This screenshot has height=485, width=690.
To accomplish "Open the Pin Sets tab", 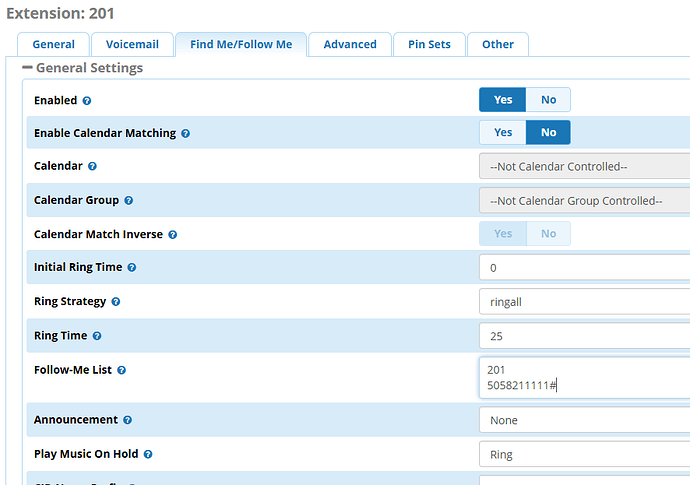I will tap(429, 44).
